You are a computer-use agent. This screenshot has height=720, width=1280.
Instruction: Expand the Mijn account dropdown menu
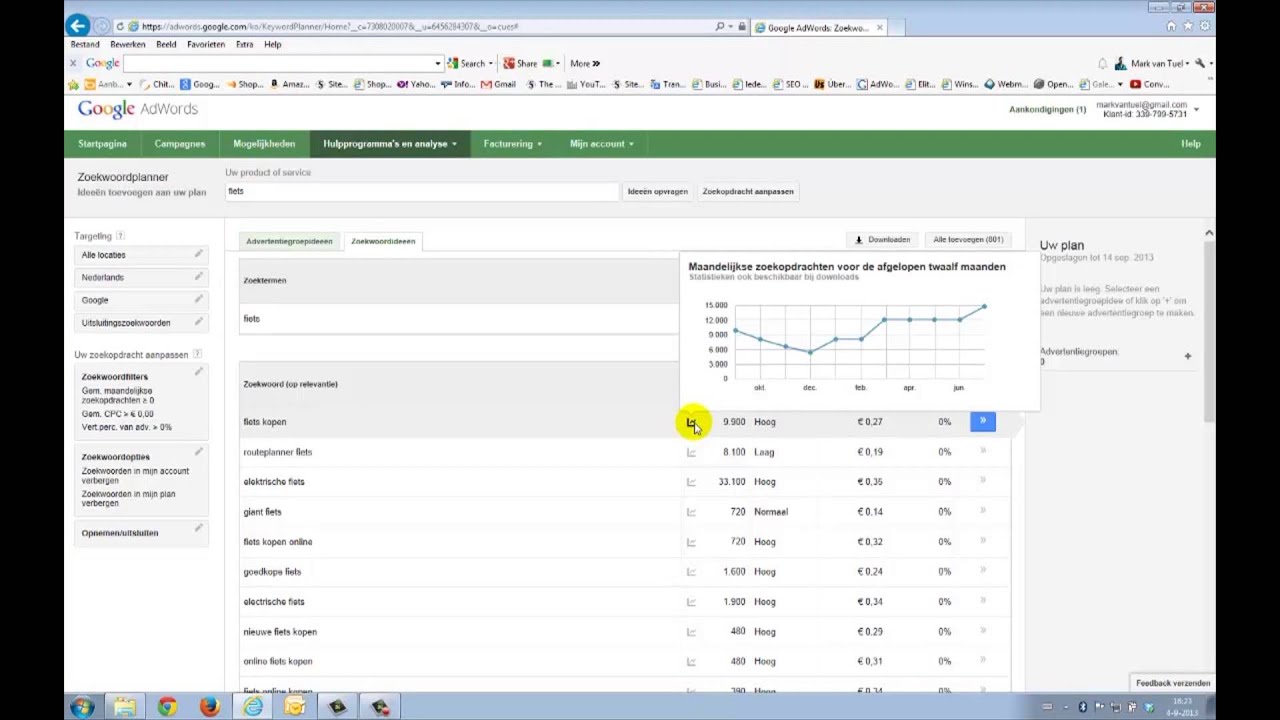[601, 144]
